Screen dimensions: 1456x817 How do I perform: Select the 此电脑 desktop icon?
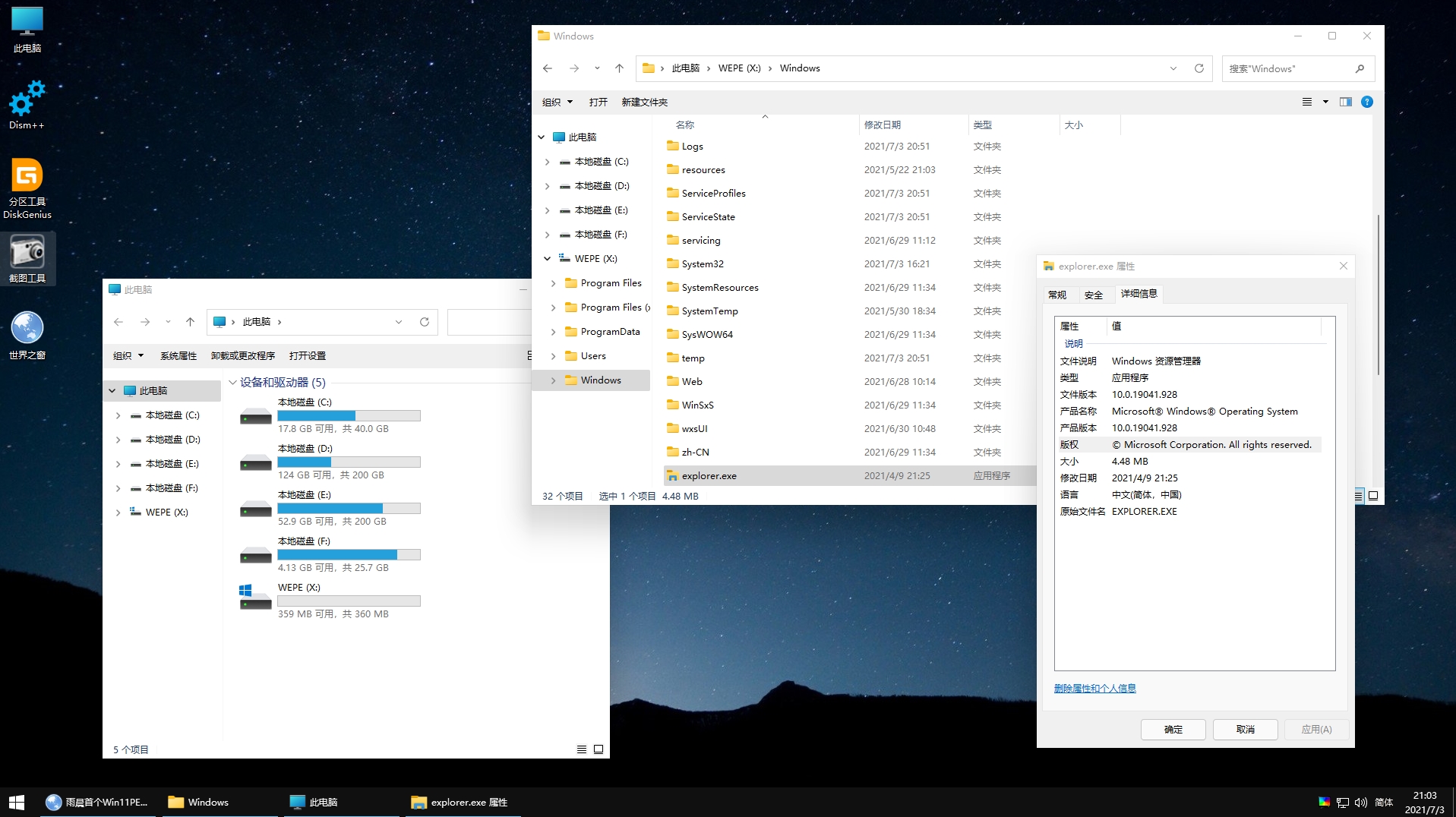click(x=27, y=30)
